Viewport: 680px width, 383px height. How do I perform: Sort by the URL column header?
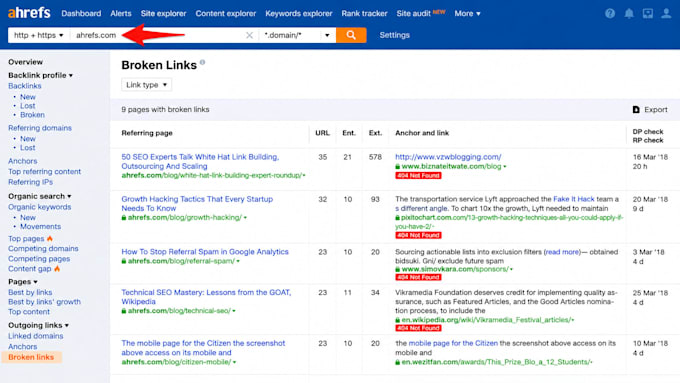tap(322, 133)
